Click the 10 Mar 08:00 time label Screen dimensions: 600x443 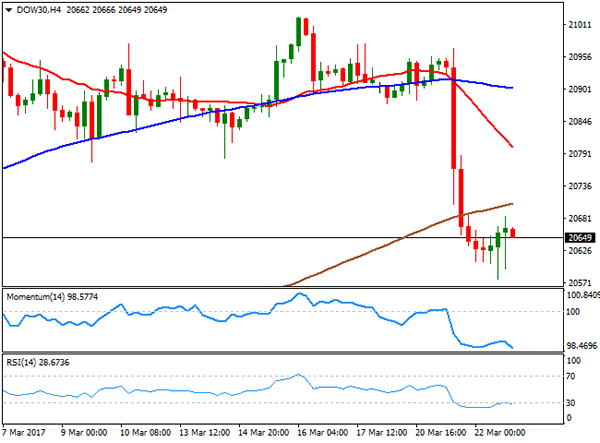point(145,433)
